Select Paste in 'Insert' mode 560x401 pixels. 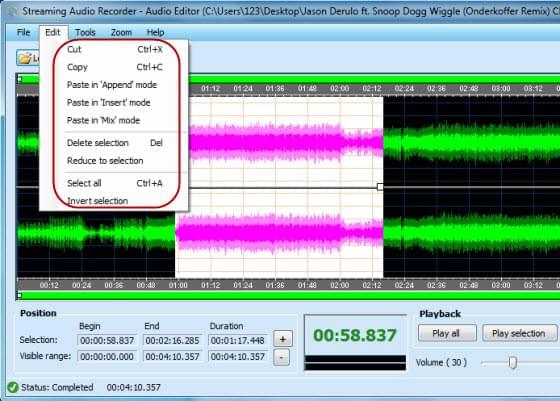(x=115, y=103)
